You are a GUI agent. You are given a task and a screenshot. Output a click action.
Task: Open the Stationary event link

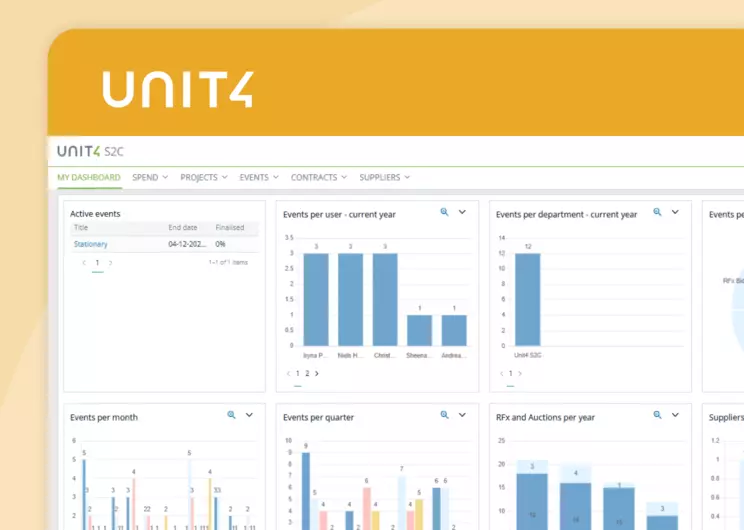click(x=91, y=244)
